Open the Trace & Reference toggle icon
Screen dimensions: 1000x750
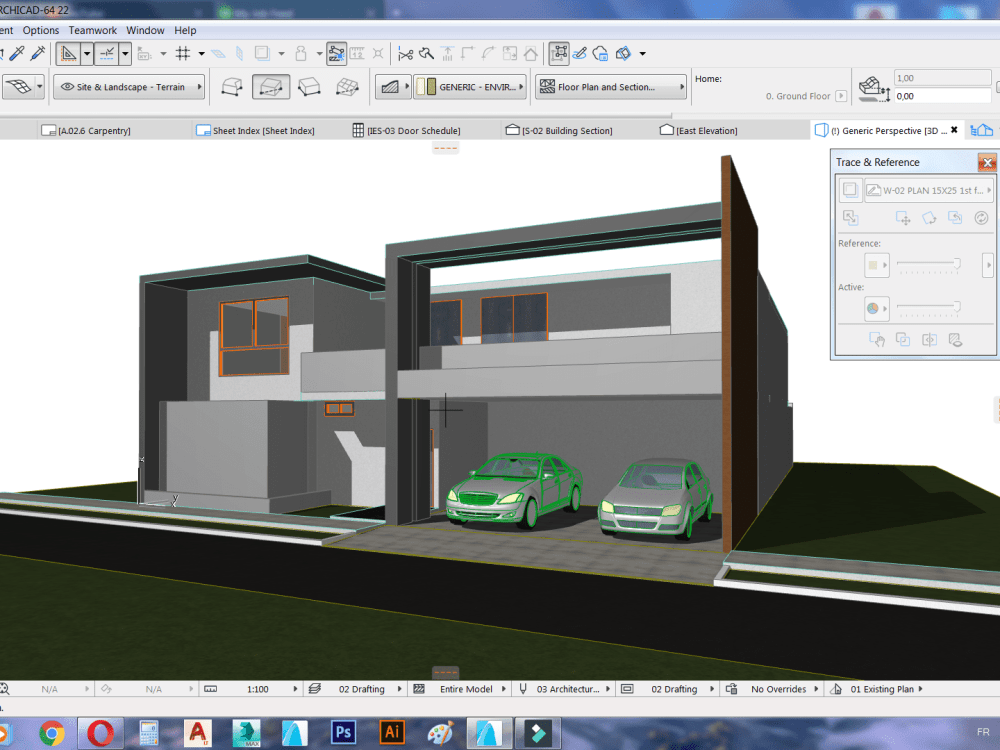[850, 189]
